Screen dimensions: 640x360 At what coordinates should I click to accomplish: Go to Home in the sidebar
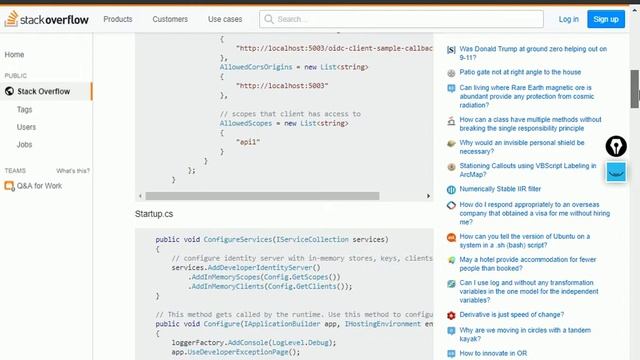coord(14,54)
